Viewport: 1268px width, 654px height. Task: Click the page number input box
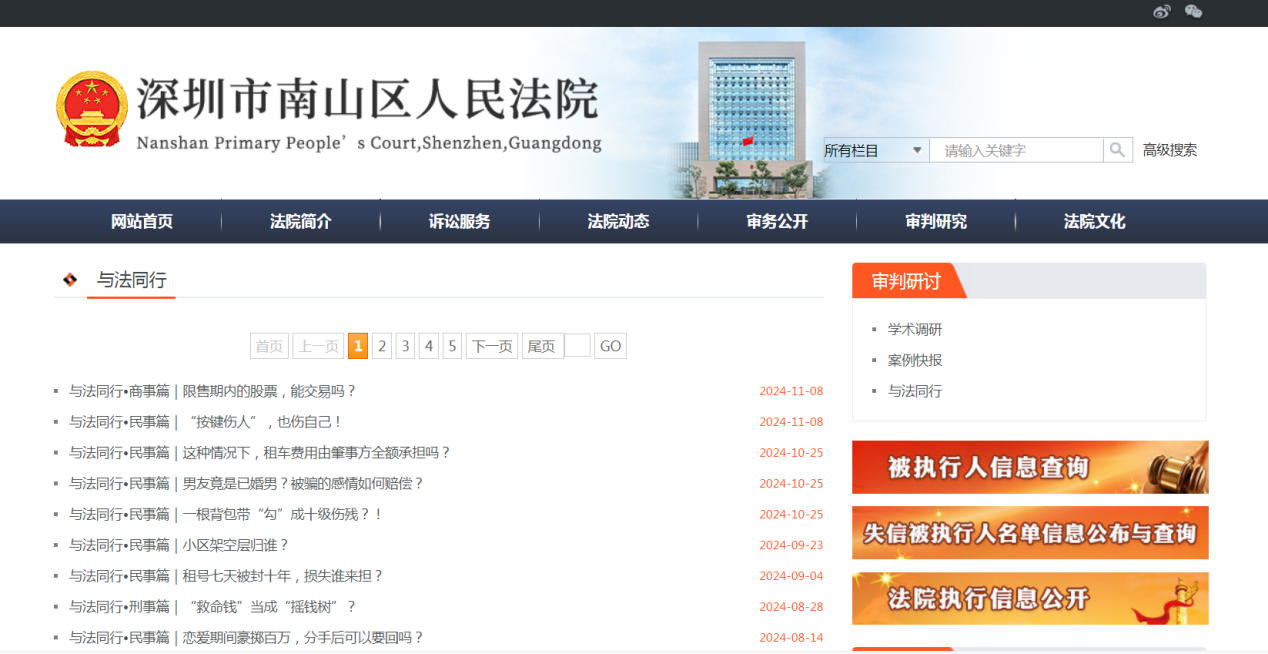(577, 346)
